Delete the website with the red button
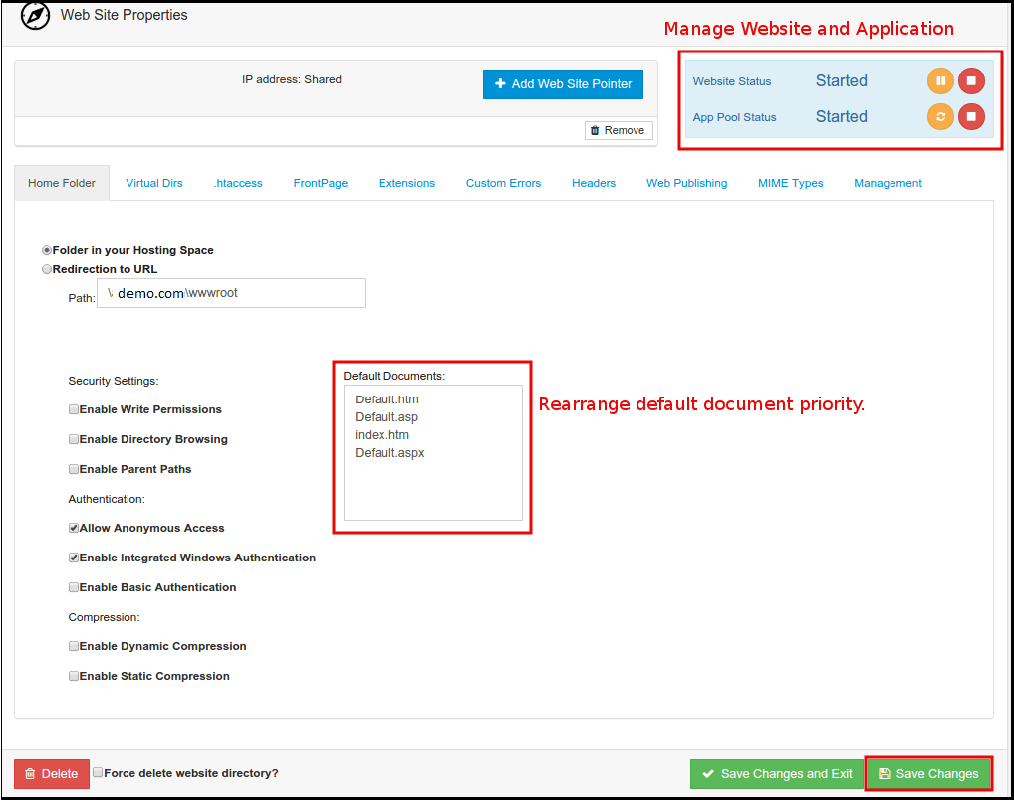The width and height of the screenshot is (1014, 800). [x=52, y=774]
